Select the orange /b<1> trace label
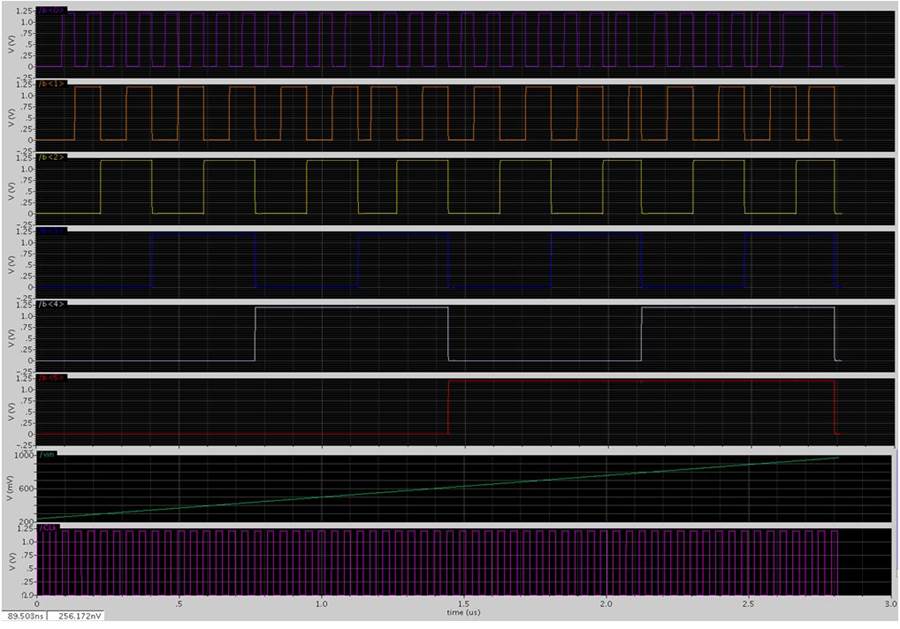This screenshot has height=629, width=900. (x=50, y=84)
